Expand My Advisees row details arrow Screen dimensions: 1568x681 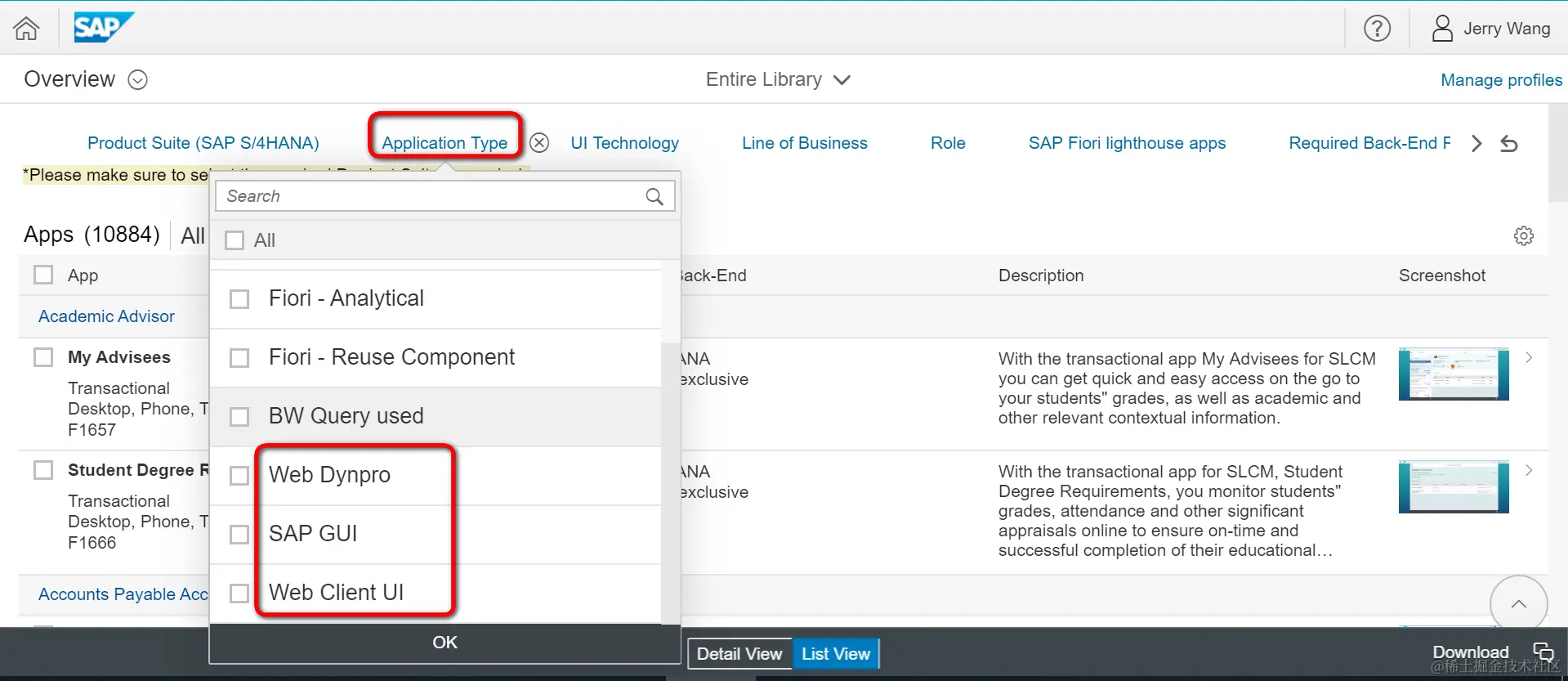tap(1529, 357)
